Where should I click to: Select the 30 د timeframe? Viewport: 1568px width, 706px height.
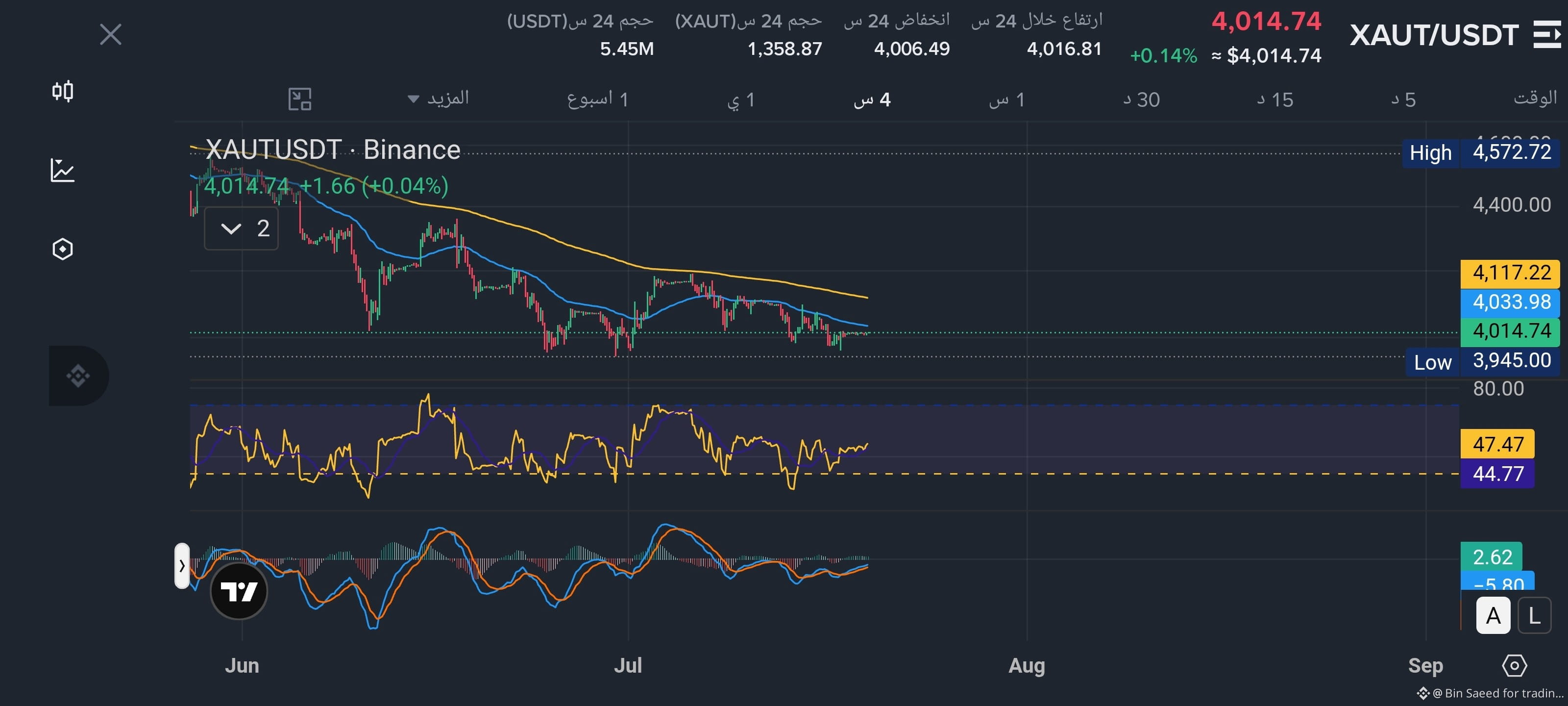coord(1141,100)
